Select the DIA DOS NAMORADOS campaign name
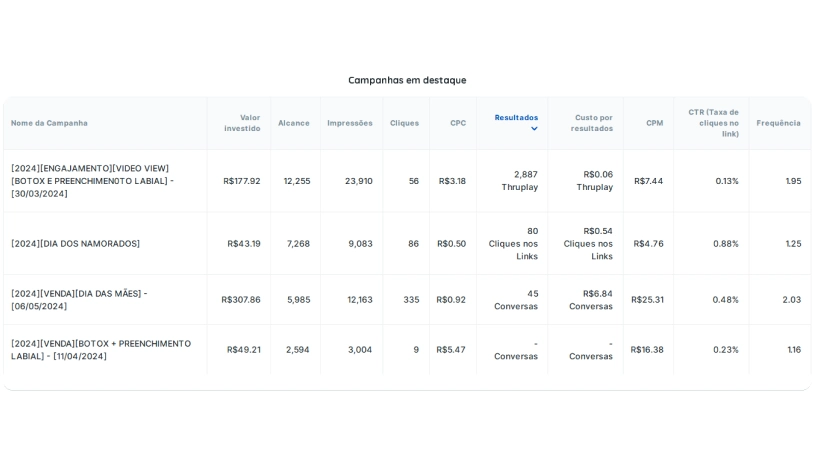820x465 pixels. pyautogui.click(x=75, y=244)
